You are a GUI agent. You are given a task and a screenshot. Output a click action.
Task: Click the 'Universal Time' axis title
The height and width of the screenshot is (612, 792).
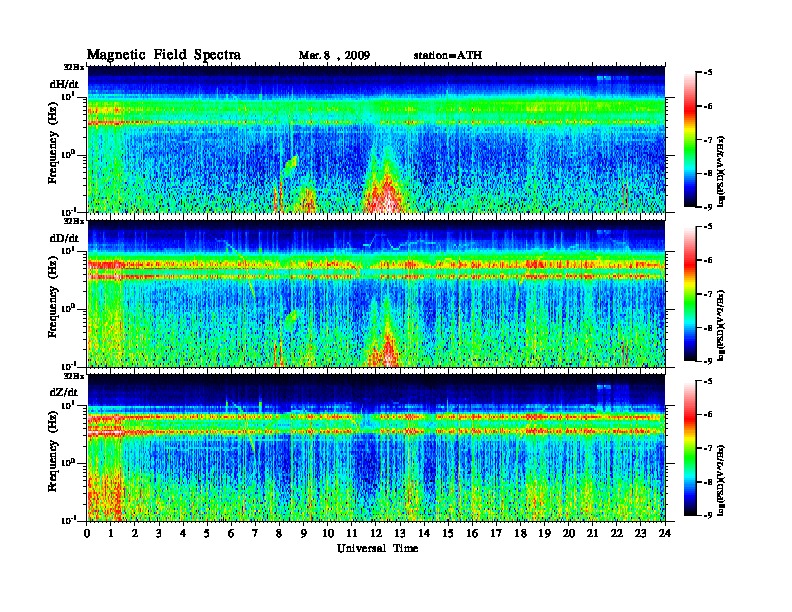(x=377, y=548)
